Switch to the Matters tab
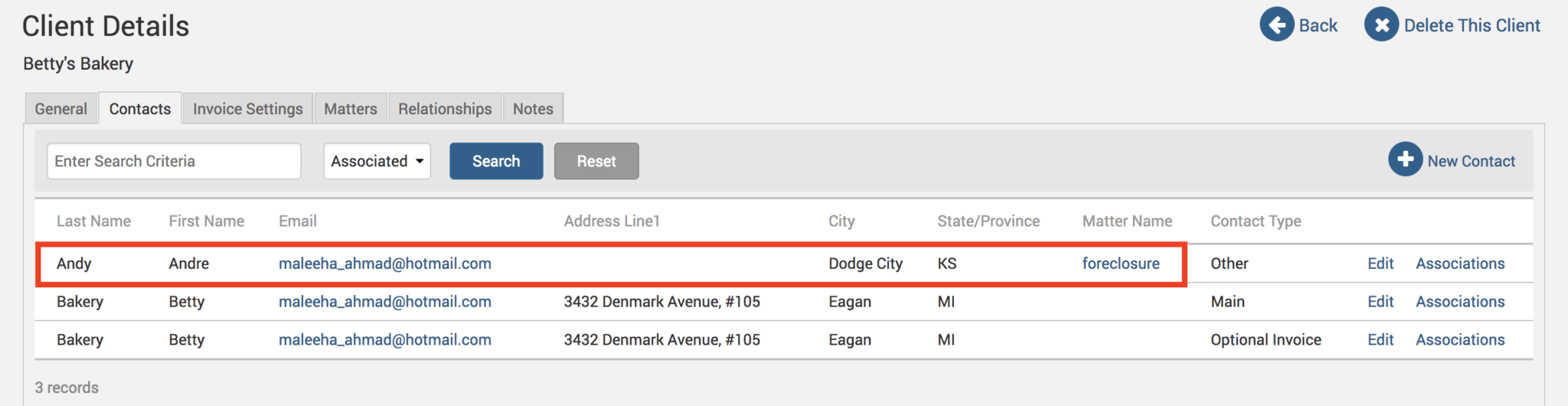1568x406 pixels. 350,109
